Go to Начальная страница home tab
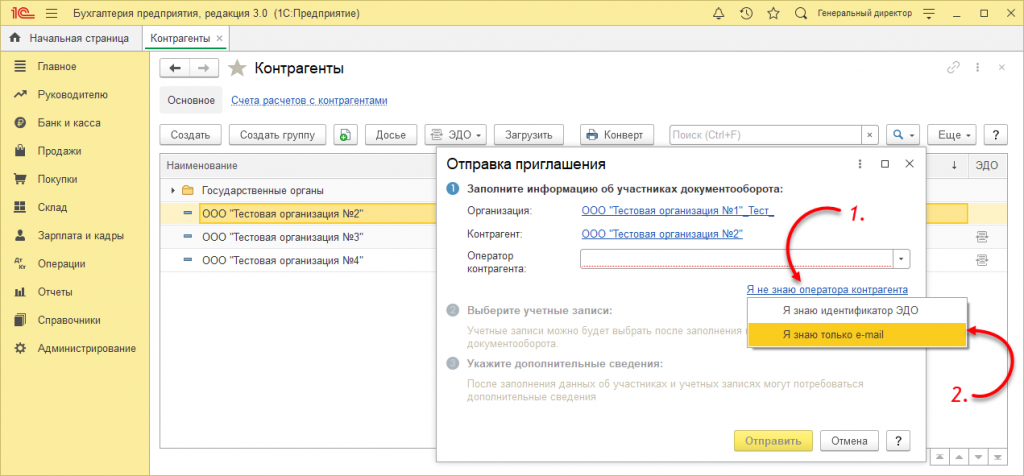 click(71, 39)
